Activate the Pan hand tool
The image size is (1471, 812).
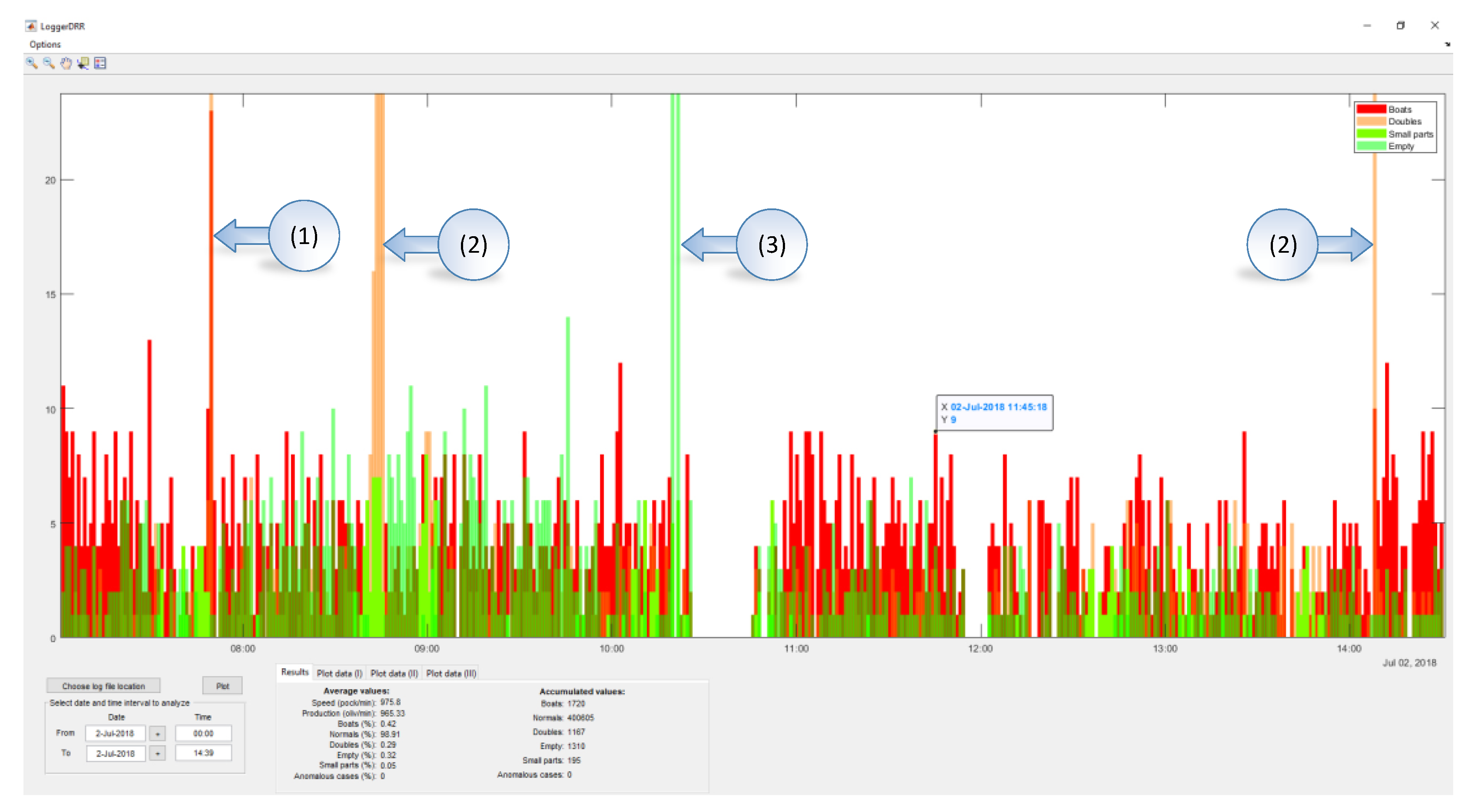[66, 63]
